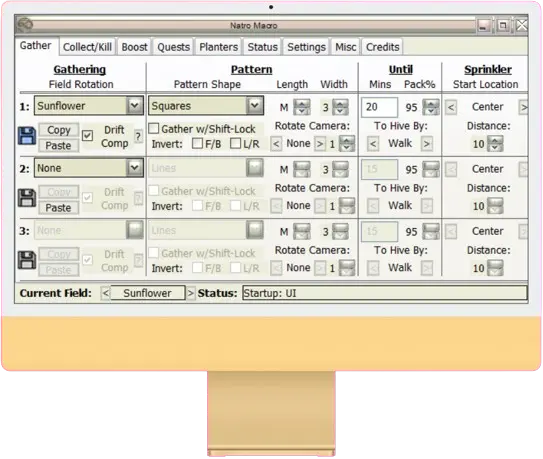Open Drift Comp help for field 1
The width and height of the screenshot is (543, 459).
138,136
